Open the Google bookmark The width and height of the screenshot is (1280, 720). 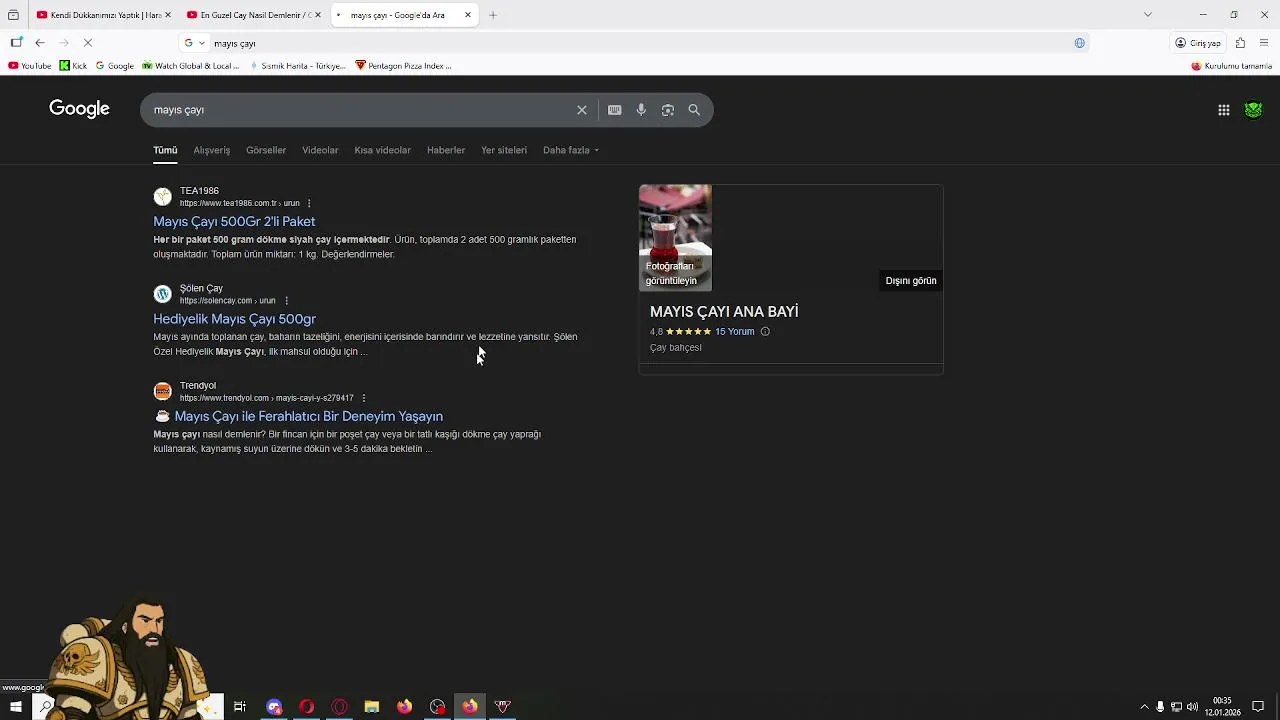tap(114, 66)
